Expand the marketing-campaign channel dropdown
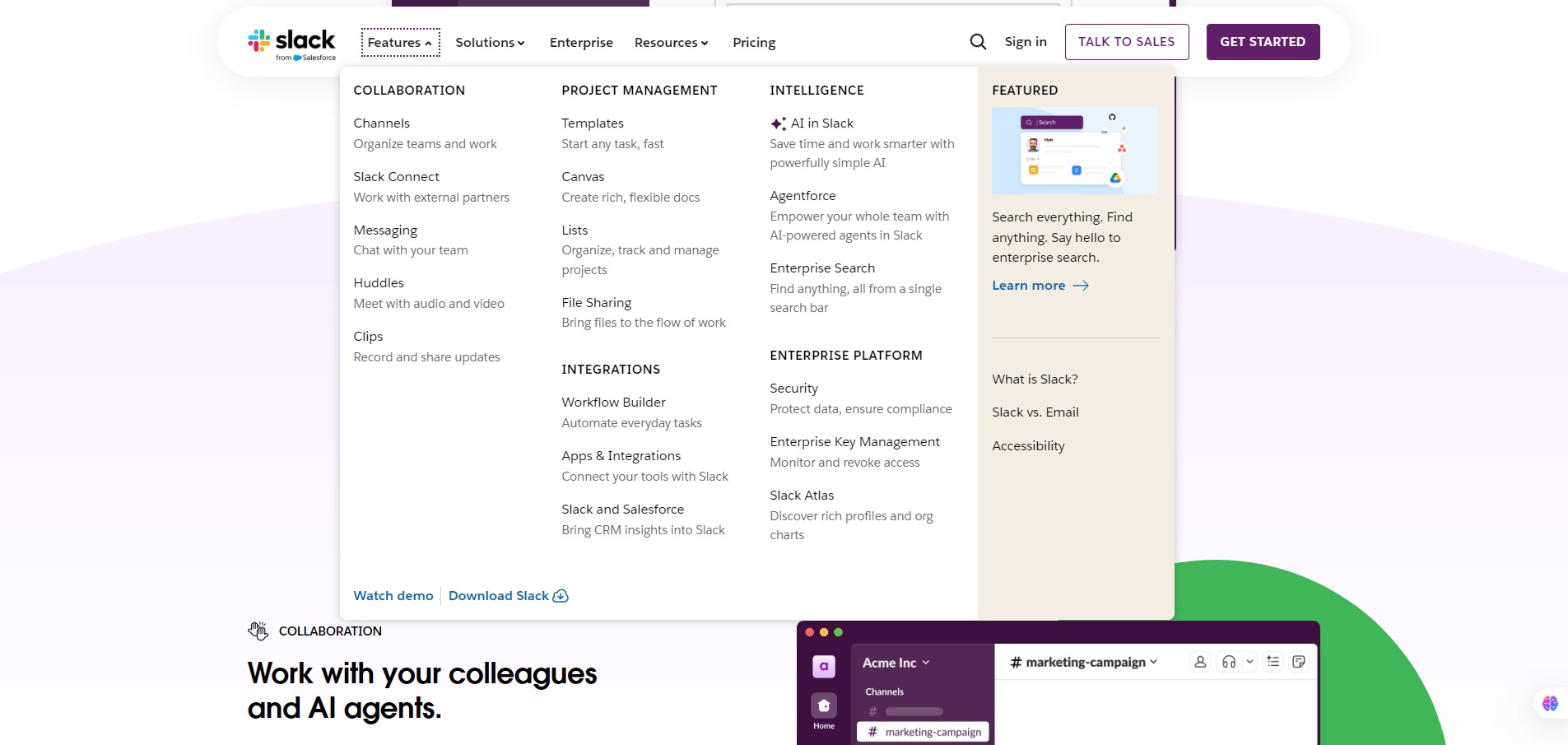The image size is (1568, 745). [1083, 662]
